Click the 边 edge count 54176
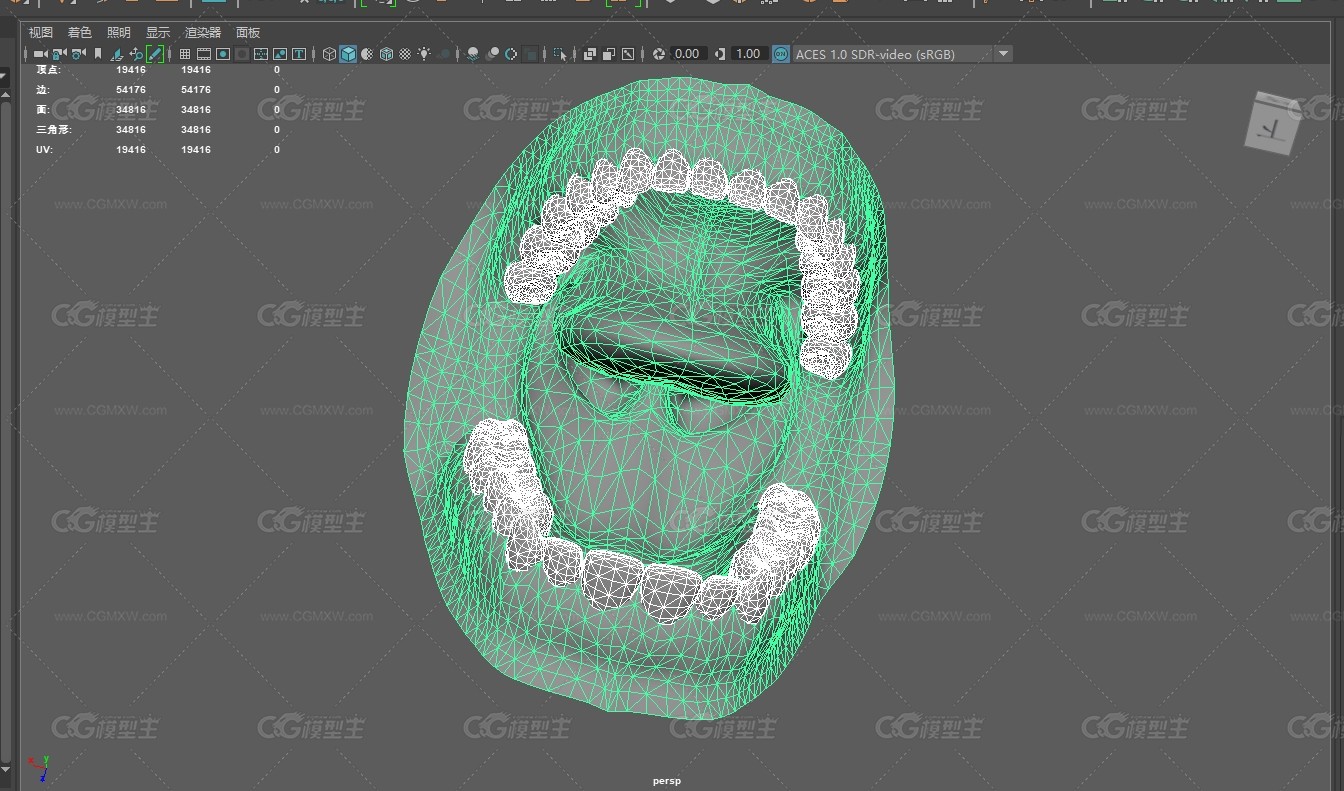Screen dimensions: 1344x791 [131, 90]
